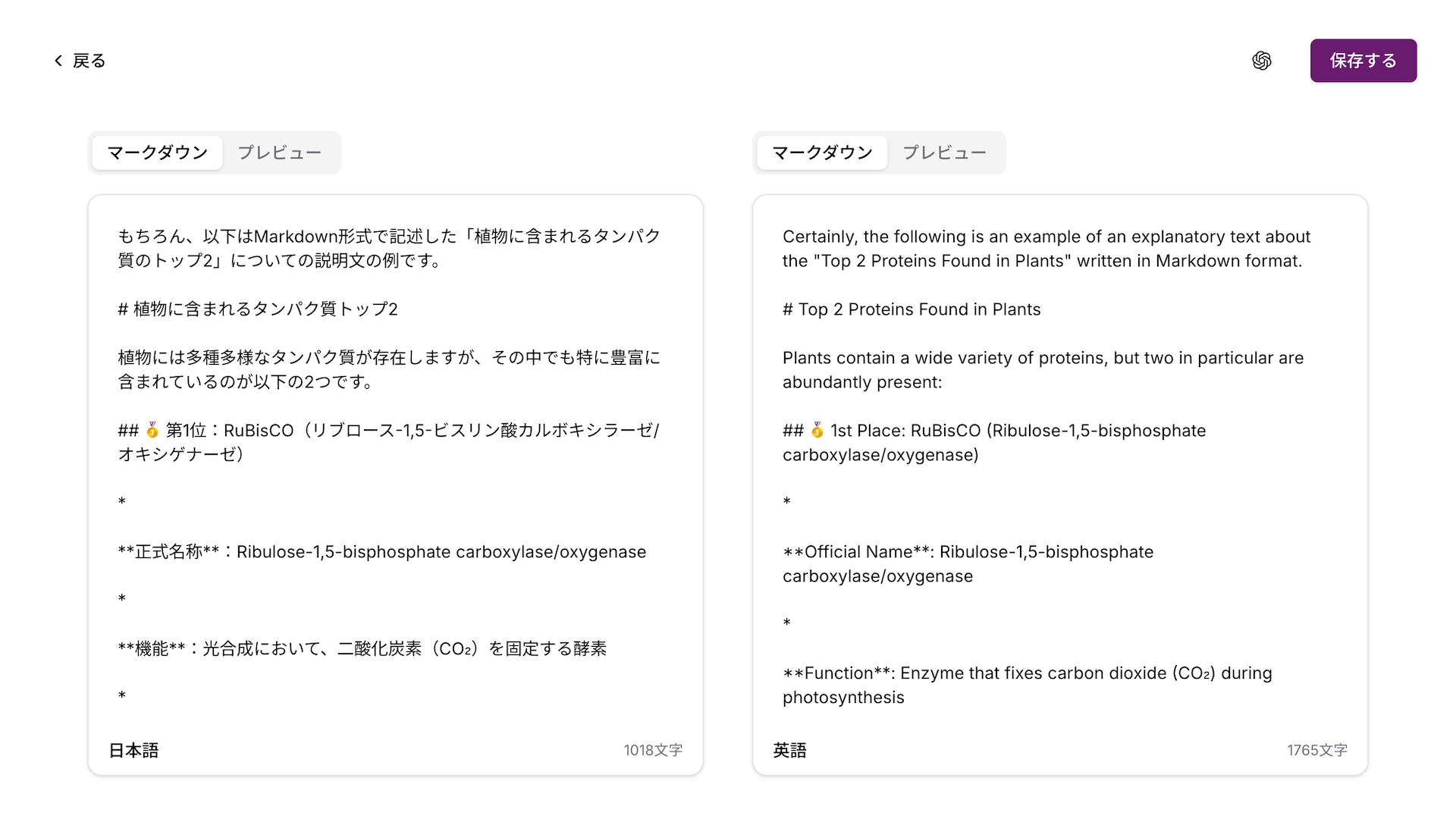The width and height of the screenshot is (1456, 819).
Task: Click the 日本語 language label
Action: (x=133, y=750)
